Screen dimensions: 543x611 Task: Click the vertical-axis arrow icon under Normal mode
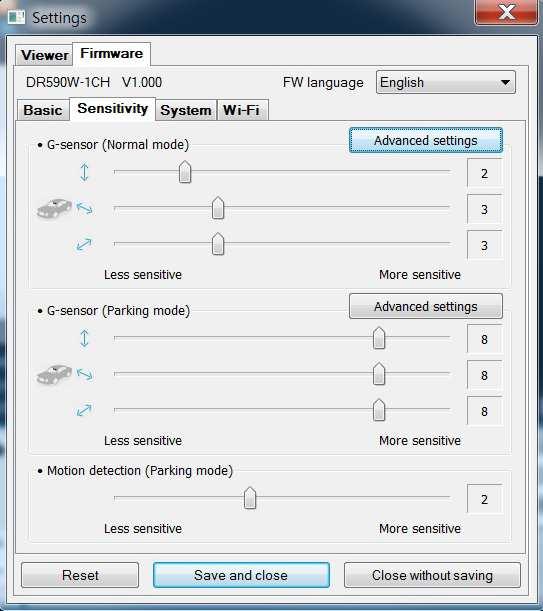[x=84, y=172]
